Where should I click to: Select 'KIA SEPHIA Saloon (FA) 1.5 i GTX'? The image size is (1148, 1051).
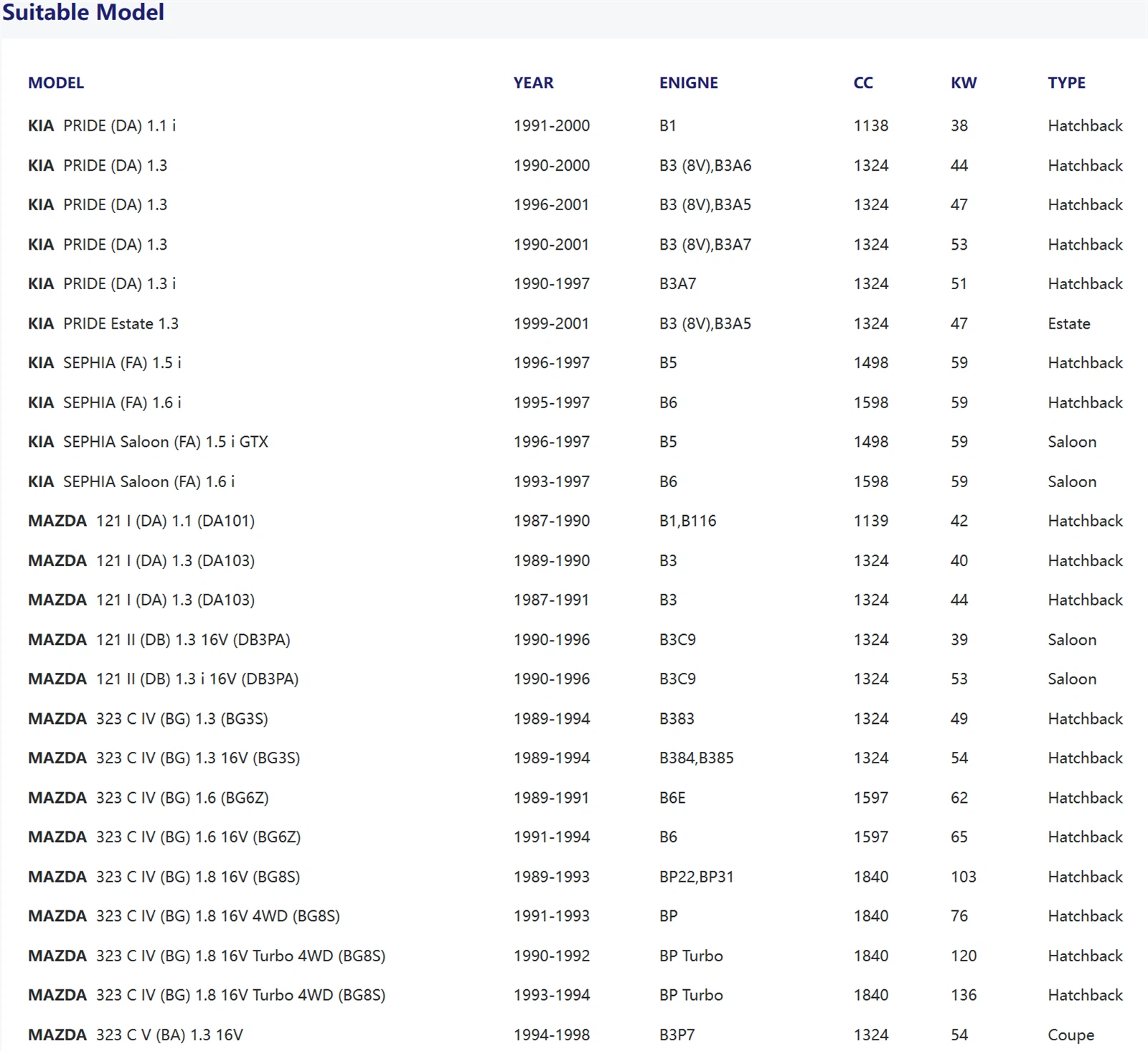tap(148, 441)
